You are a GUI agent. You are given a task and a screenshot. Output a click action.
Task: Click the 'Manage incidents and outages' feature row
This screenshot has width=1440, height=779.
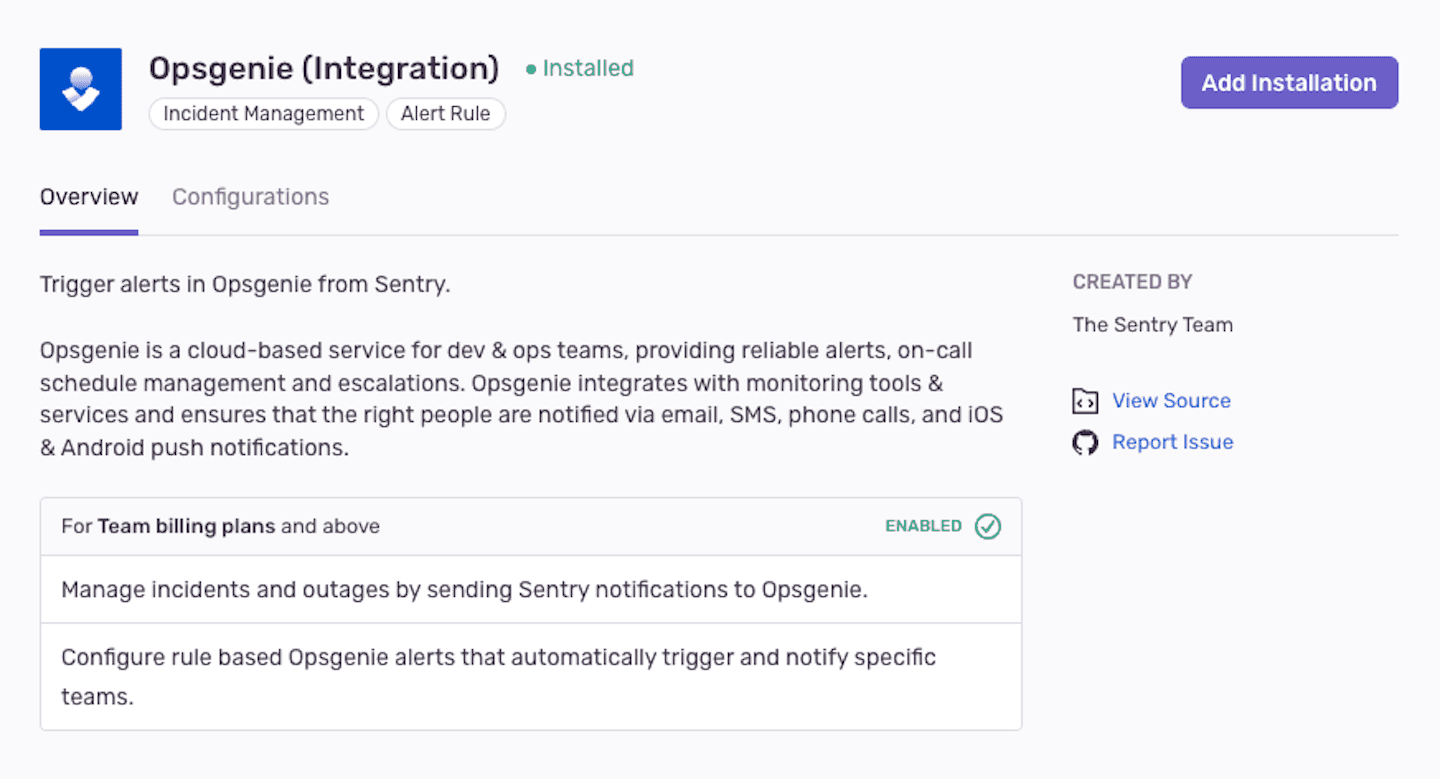tap(464, 590)
